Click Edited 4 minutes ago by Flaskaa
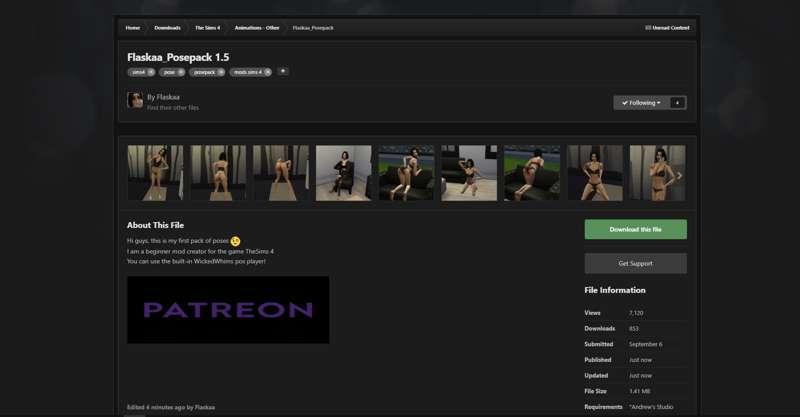Viewport: 800px width, 417px height. [x=171, y=407]
